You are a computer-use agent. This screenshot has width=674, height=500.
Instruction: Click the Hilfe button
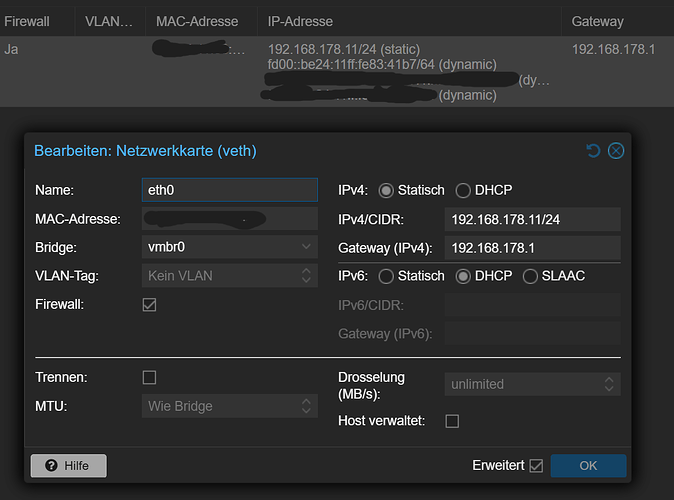(x=68, y=466)
